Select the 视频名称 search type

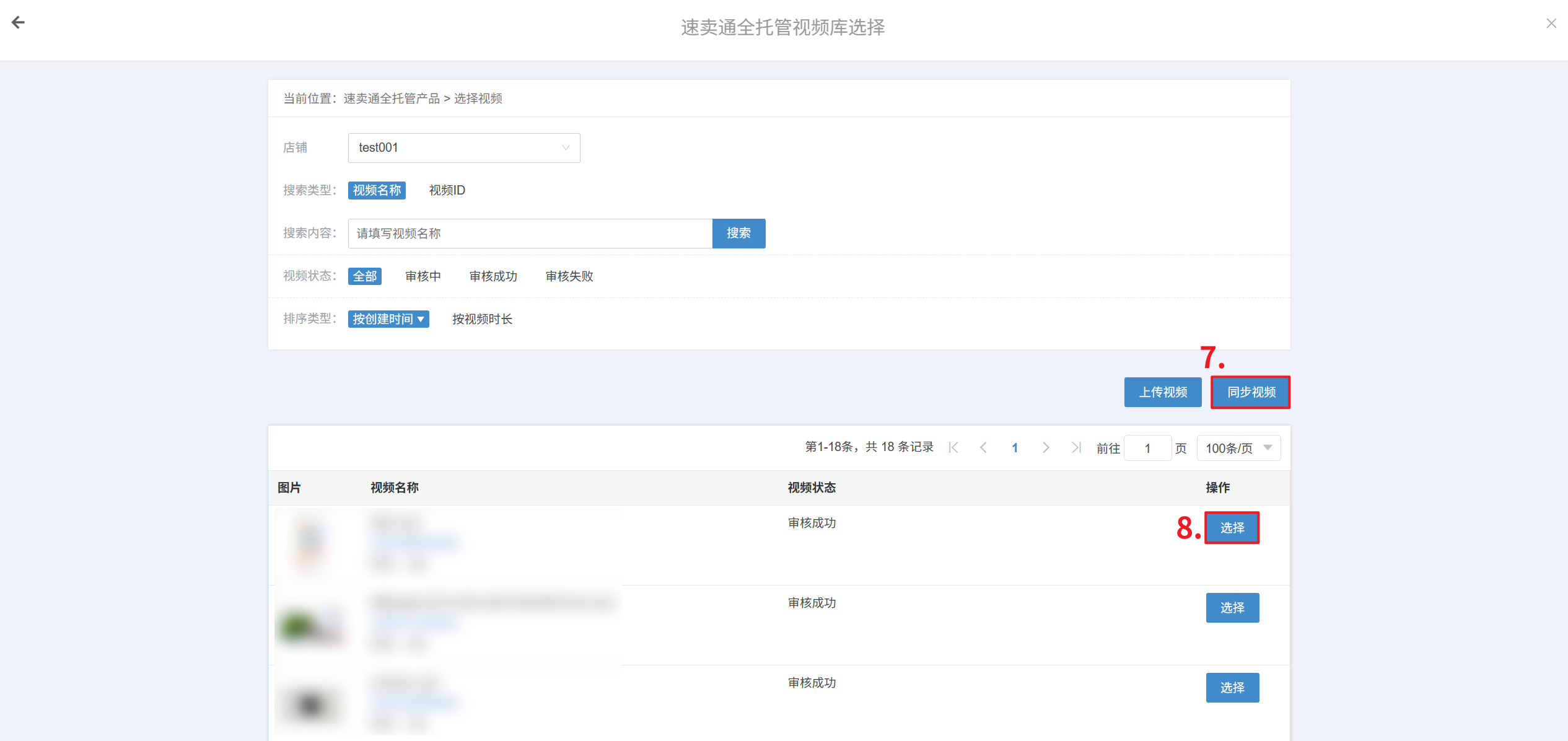coord(377,190)
